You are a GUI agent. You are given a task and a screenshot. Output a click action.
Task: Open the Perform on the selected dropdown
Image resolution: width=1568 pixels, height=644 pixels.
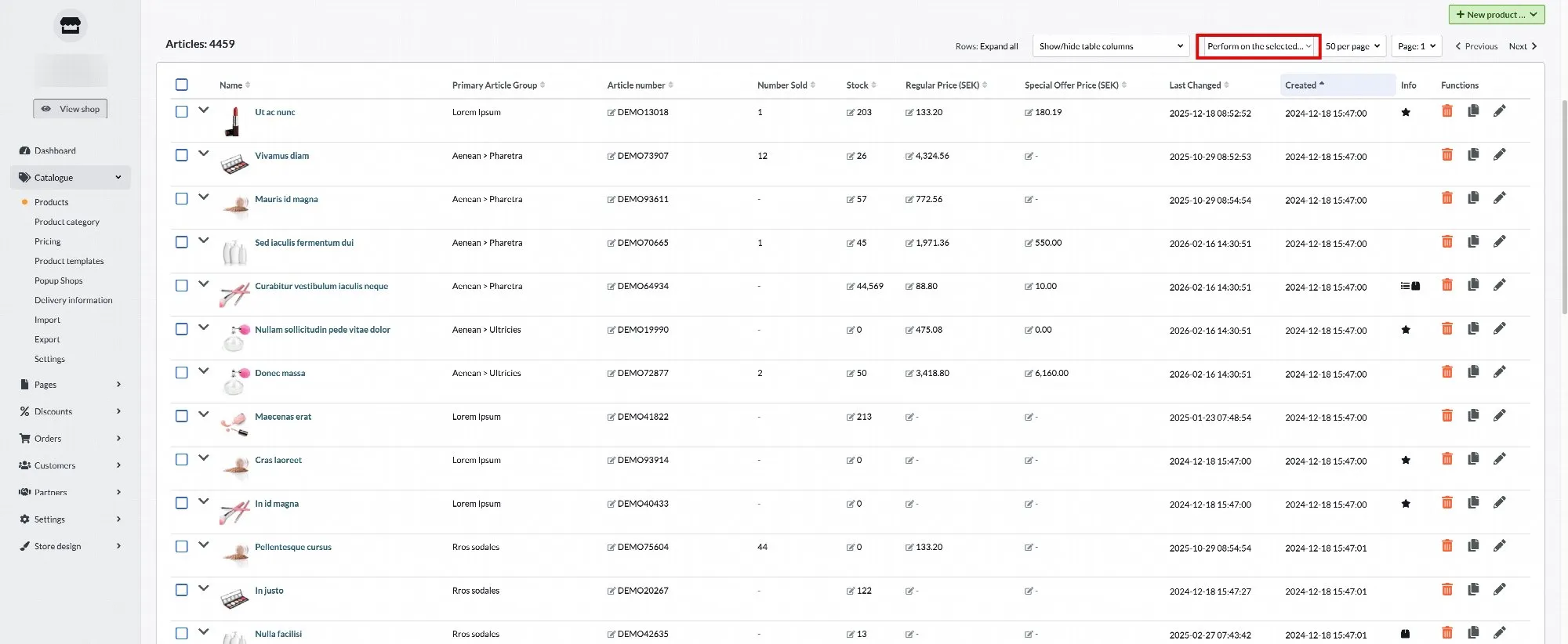[1258, 46]
